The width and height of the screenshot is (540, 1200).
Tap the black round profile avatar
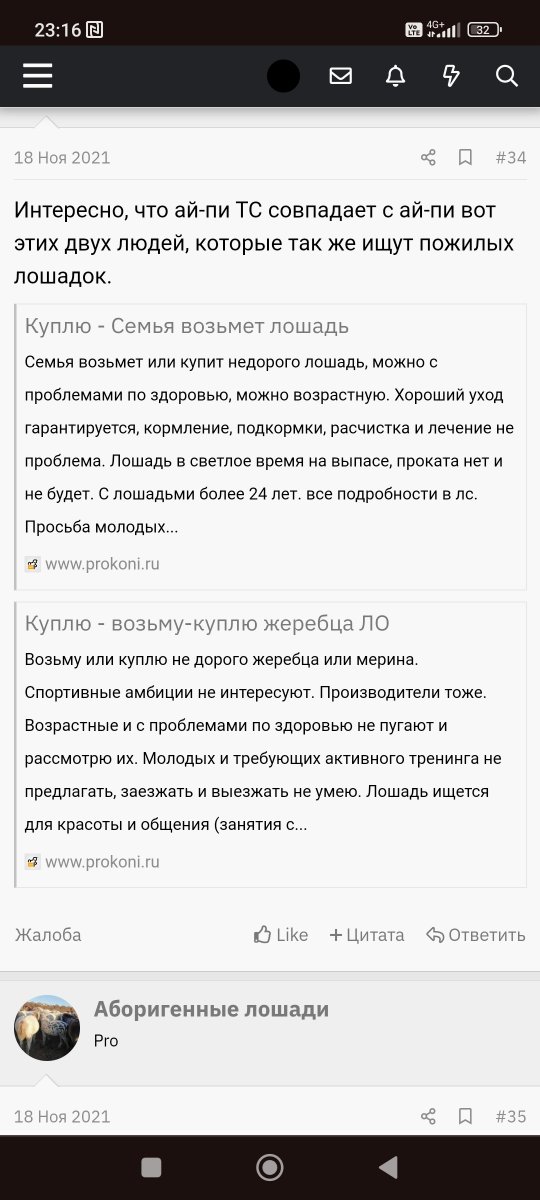tap(283, 76)
